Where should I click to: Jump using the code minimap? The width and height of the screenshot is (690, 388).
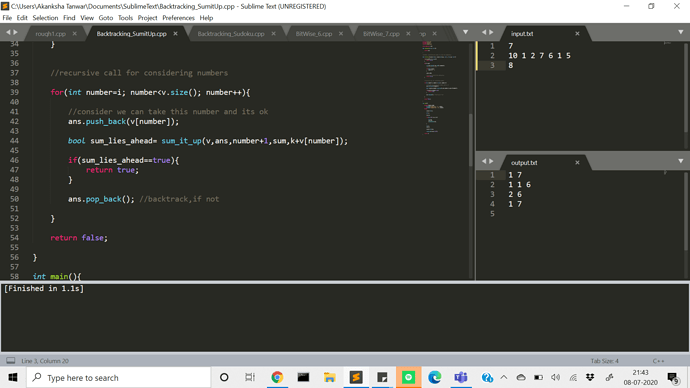click(x=440, y=88)
